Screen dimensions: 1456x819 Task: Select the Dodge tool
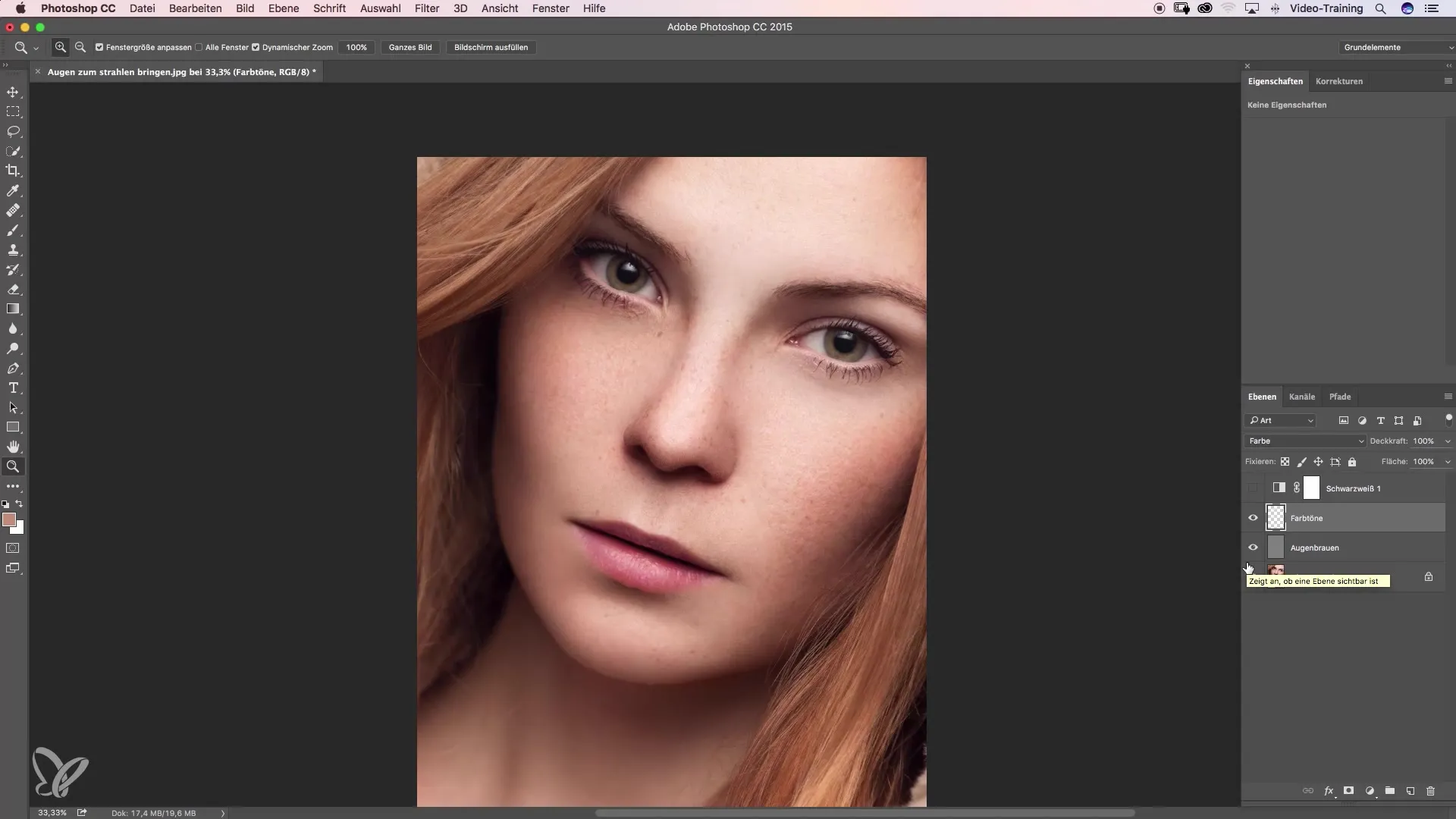(13, 348)
